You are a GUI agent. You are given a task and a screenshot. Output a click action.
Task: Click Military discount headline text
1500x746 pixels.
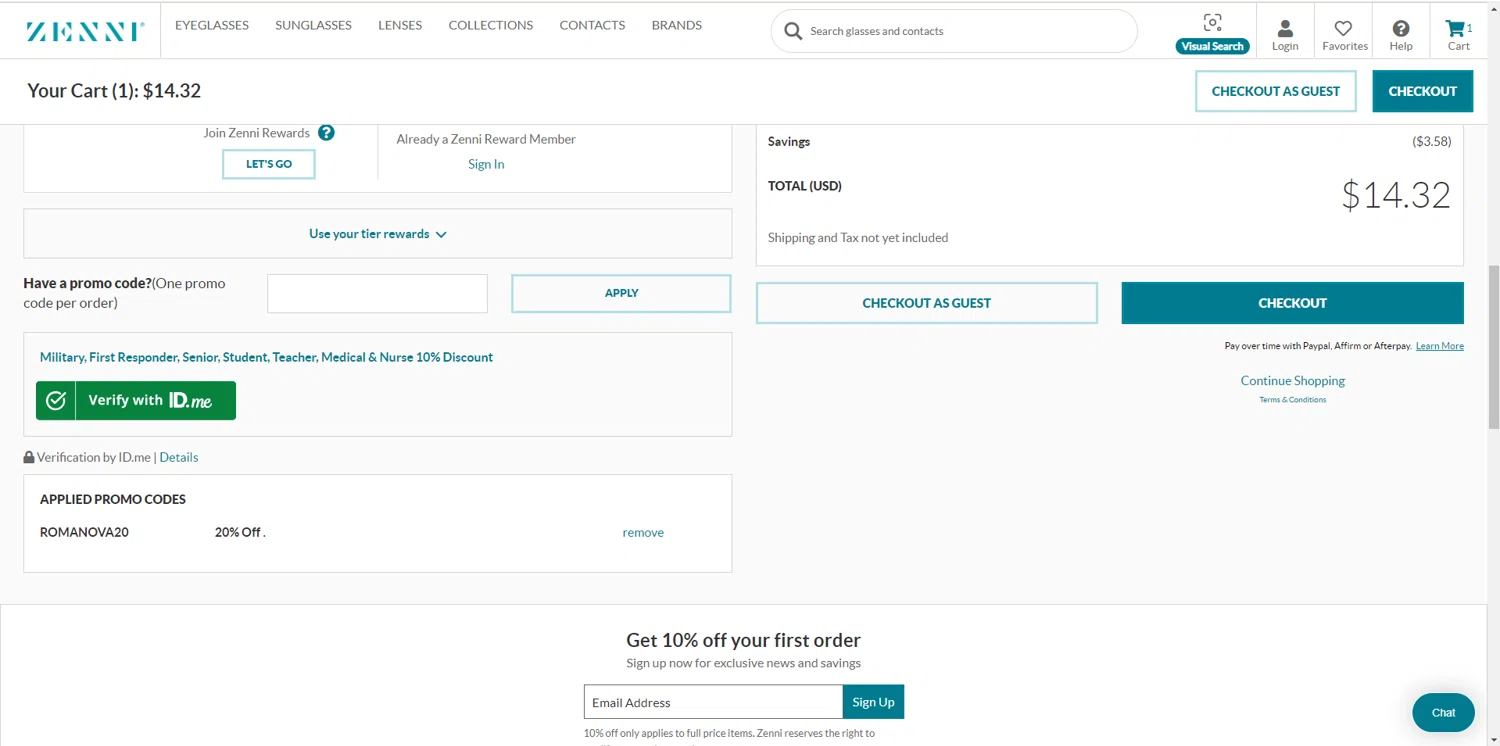point(266,357)
